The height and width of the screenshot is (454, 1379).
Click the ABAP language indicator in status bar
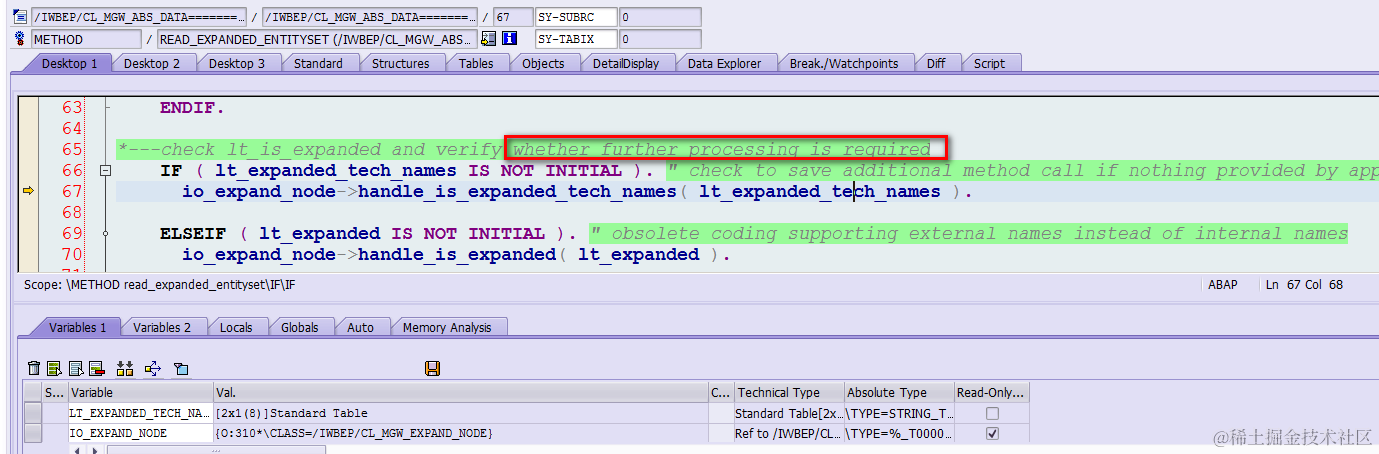click(1222, 285)
